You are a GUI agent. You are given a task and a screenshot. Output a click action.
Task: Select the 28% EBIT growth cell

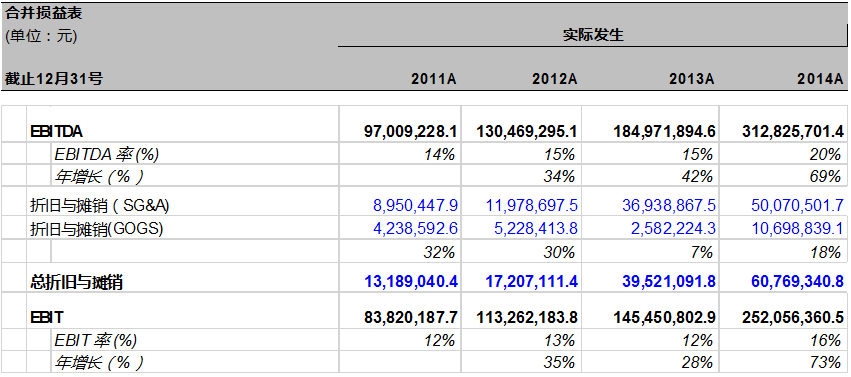click(698, 362)
